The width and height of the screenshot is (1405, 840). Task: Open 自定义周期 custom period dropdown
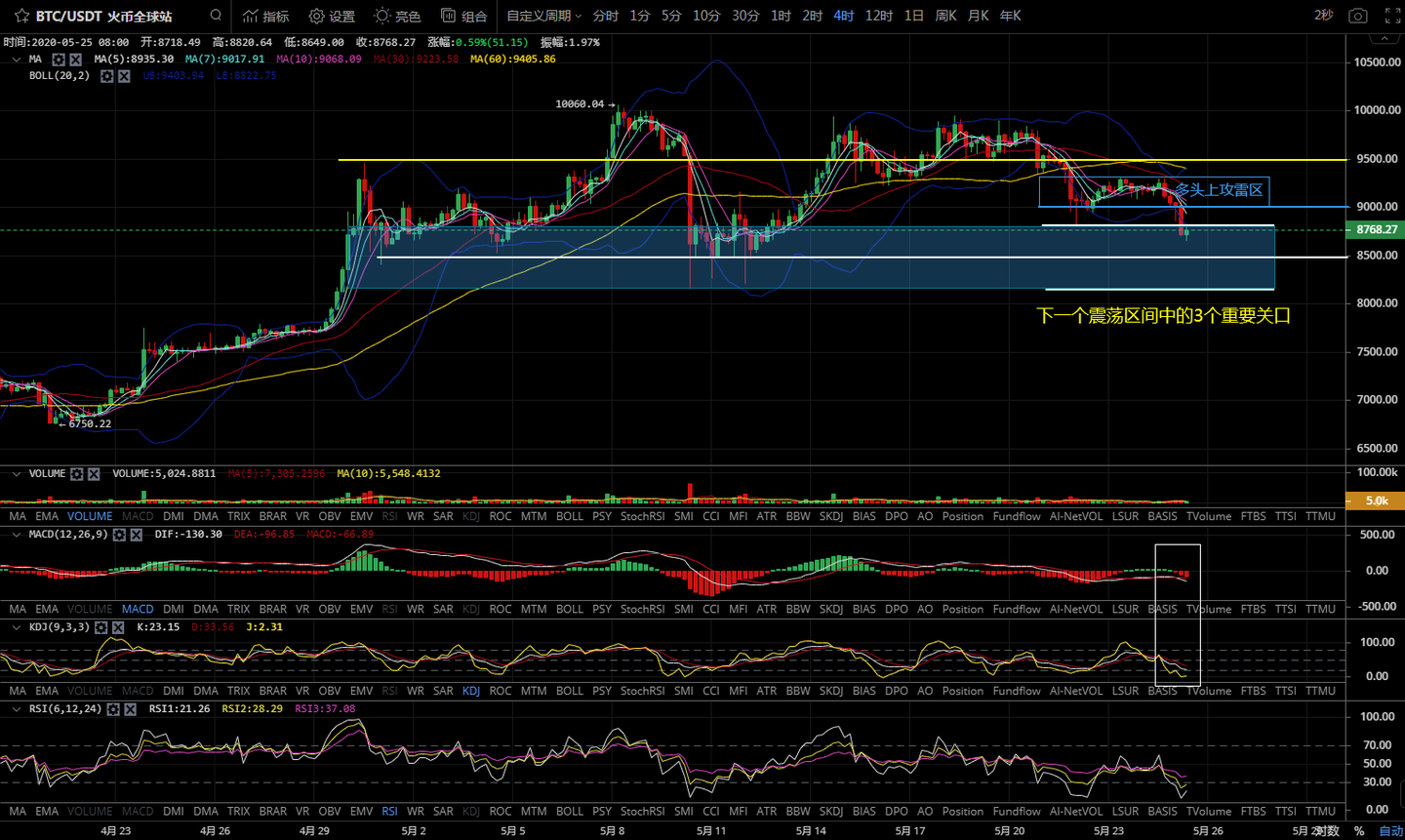click(543, 16)
